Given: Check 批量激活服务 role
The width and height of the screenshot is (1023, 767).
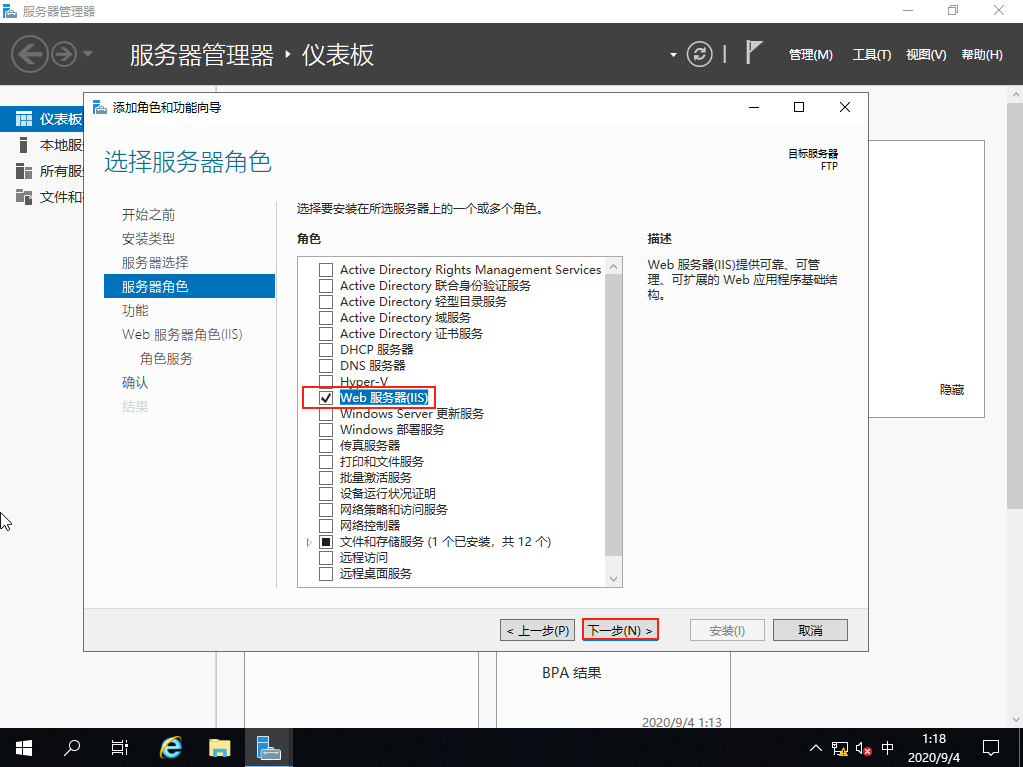Looking at the screenshot, I should click(x=326, y=477).
